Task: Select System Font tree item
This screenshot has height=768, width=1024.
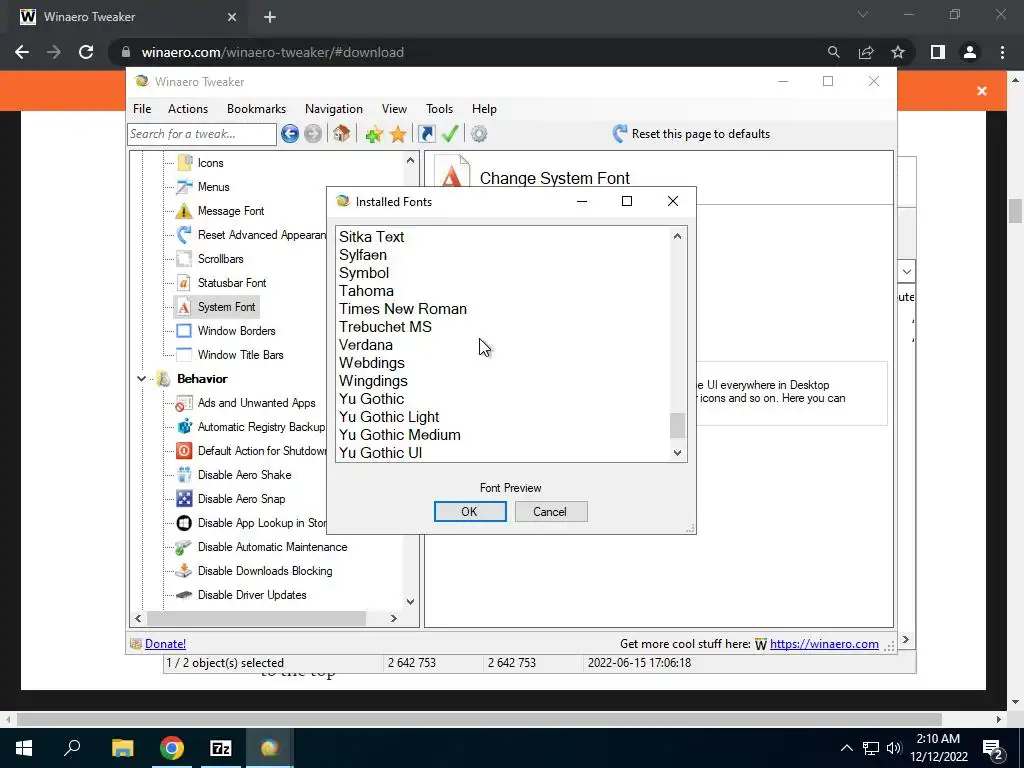Action: (227, 307)
